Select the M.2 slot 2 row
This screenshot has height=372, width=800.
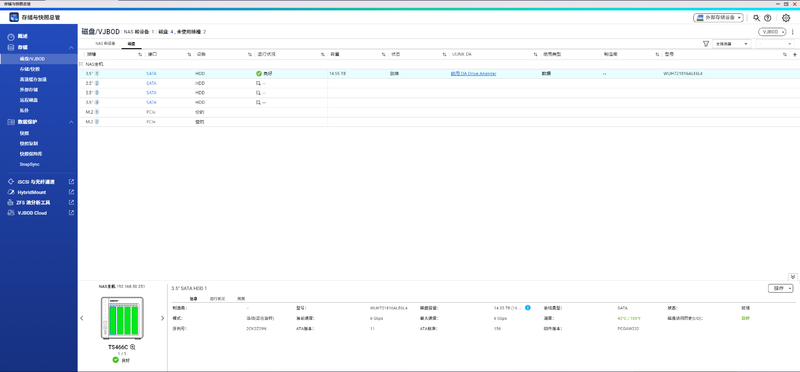click(x=439, y=122)
